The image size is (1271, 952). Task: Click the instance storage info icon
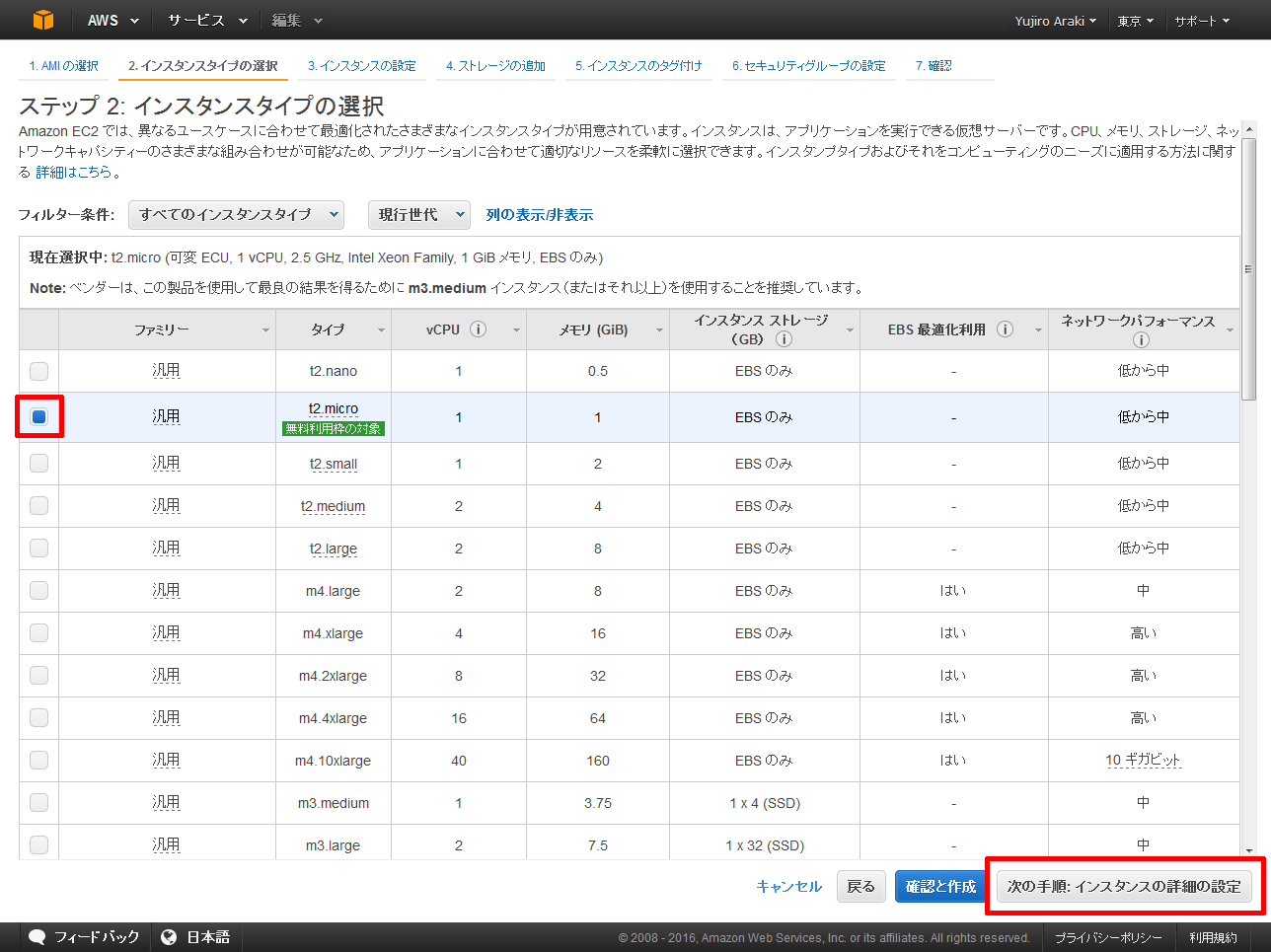click(x=785, y=339)
